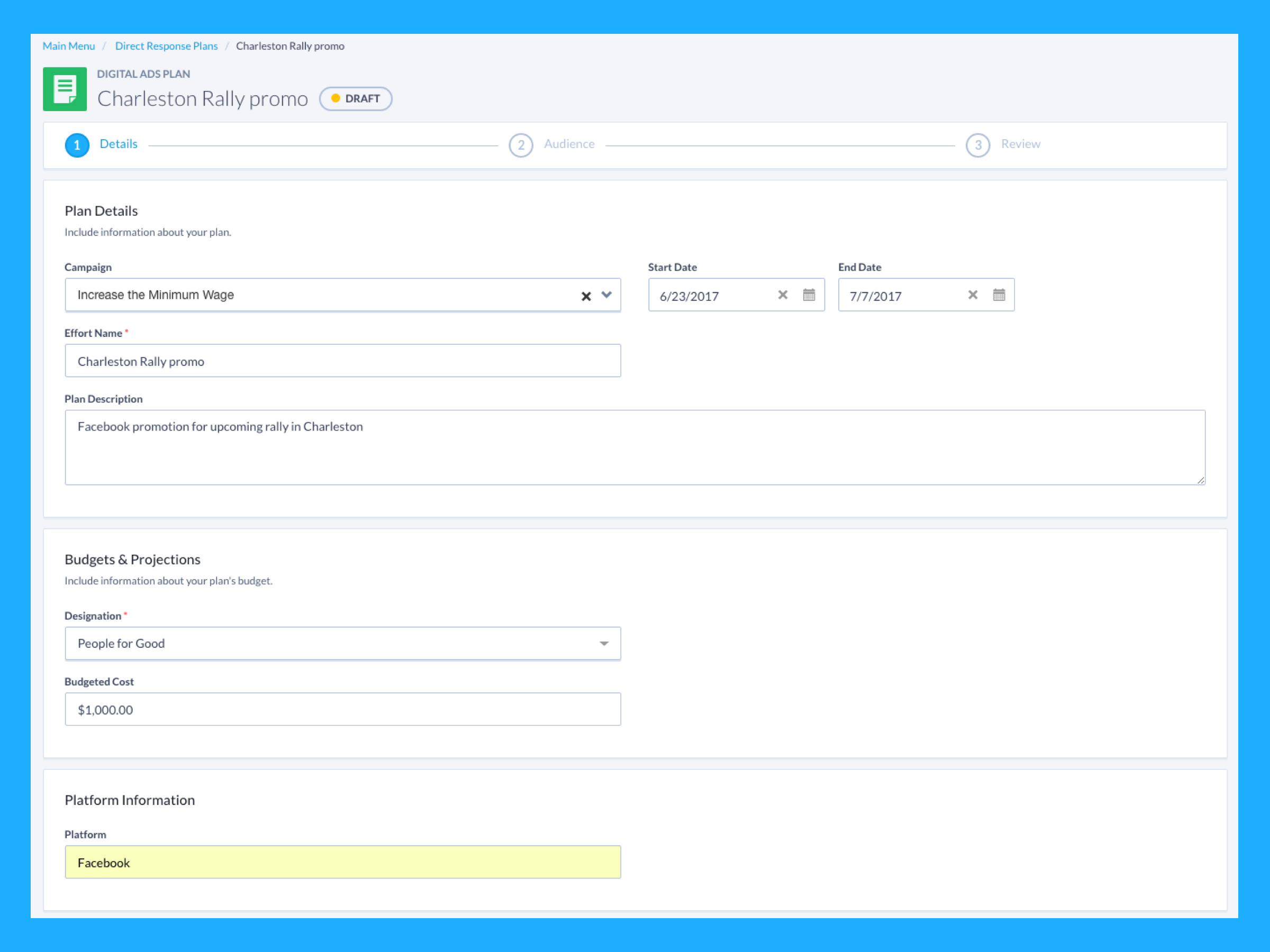Go to Main Menu breadcrumb
The image size is (1270, 952).
(x=69, y=46)
